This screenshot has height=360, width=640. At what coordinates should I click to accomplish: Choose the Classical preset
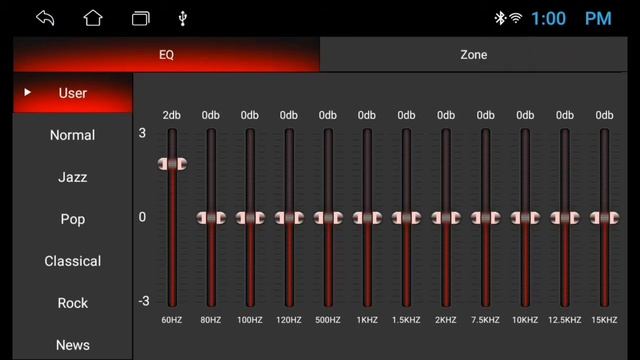(x=73, y=261)
